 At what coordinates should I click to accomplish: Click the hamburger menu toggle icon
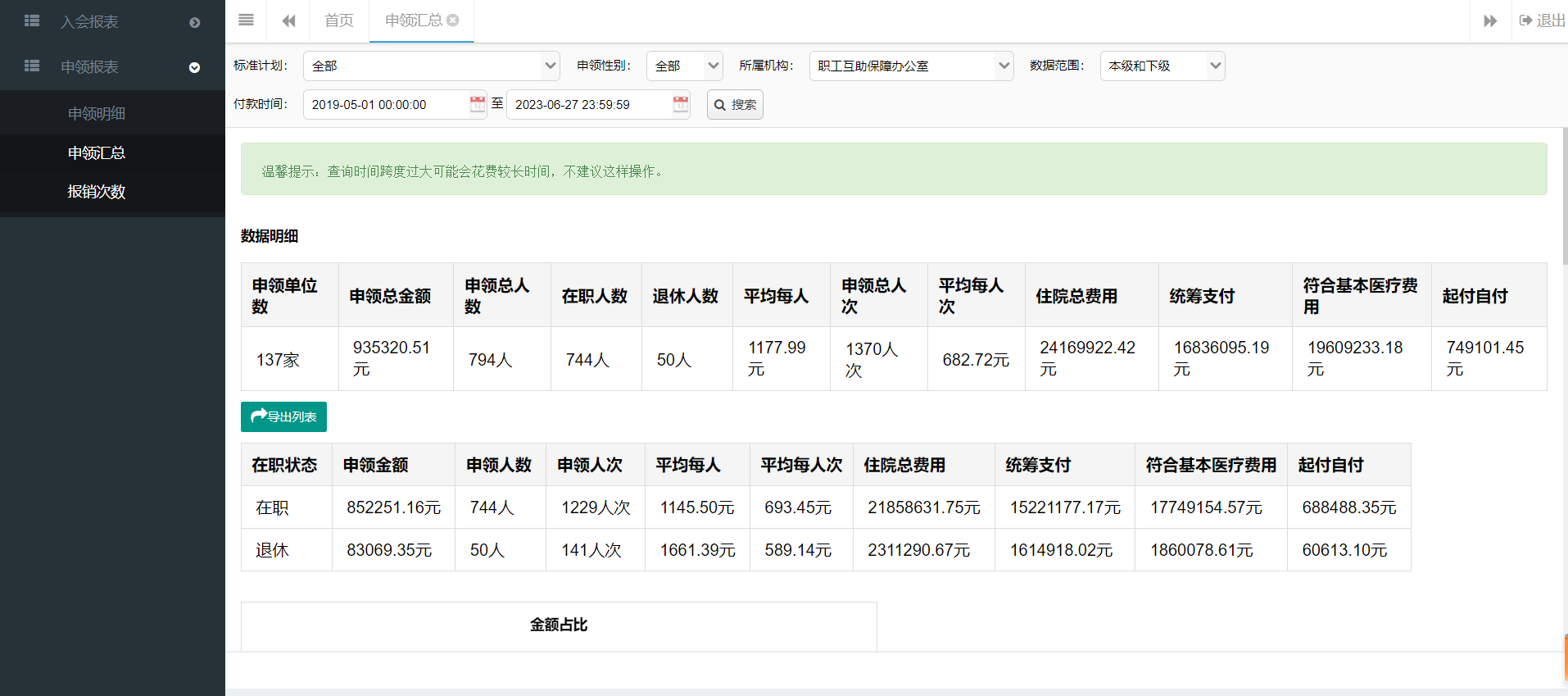(246, 20)
